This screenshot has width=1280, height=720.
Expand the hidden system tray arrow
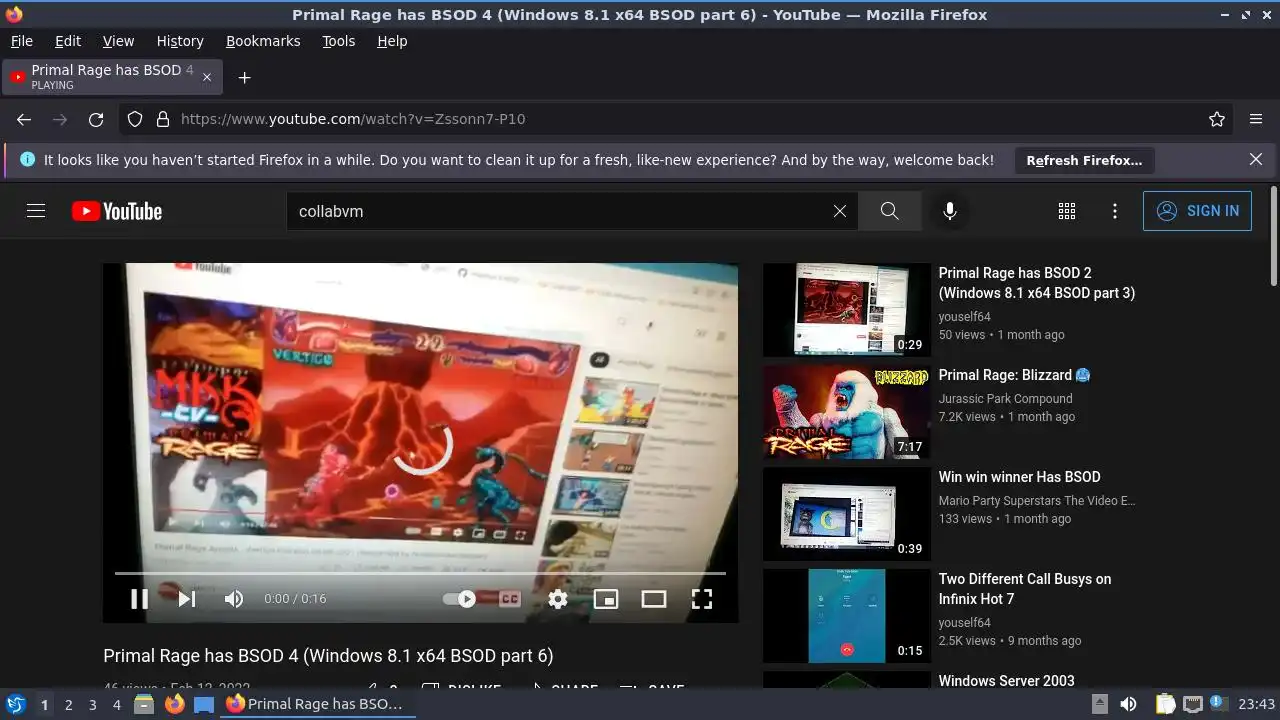1100,704
